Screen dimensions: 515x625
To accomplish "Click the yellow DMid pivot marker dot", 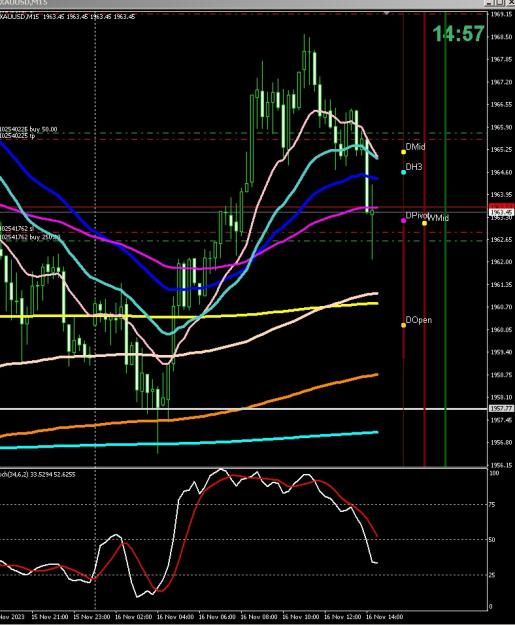I will (x=403, y=152).
